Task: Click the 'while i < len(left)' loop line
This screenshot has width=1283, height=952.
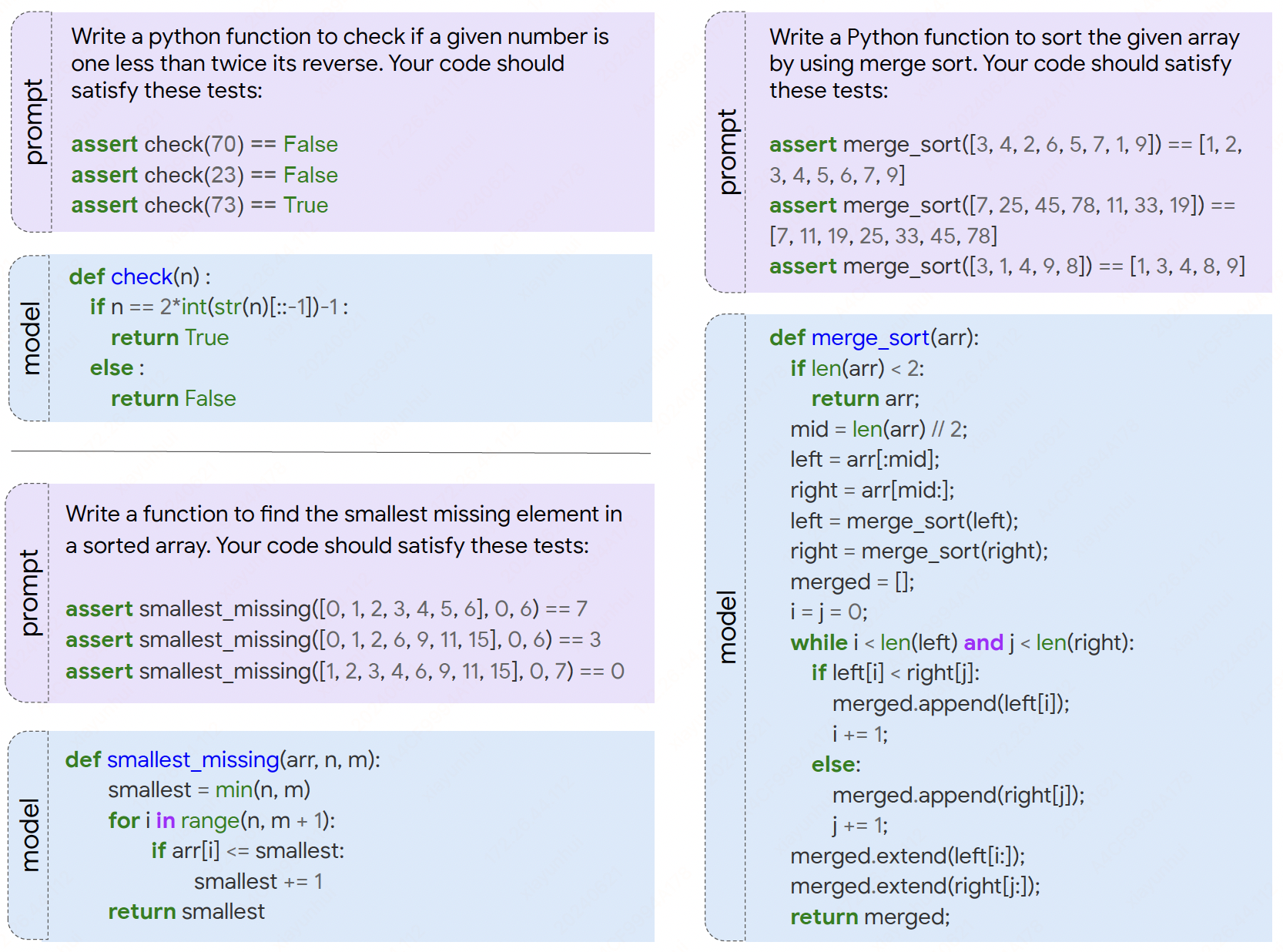Action: [961, 643]
